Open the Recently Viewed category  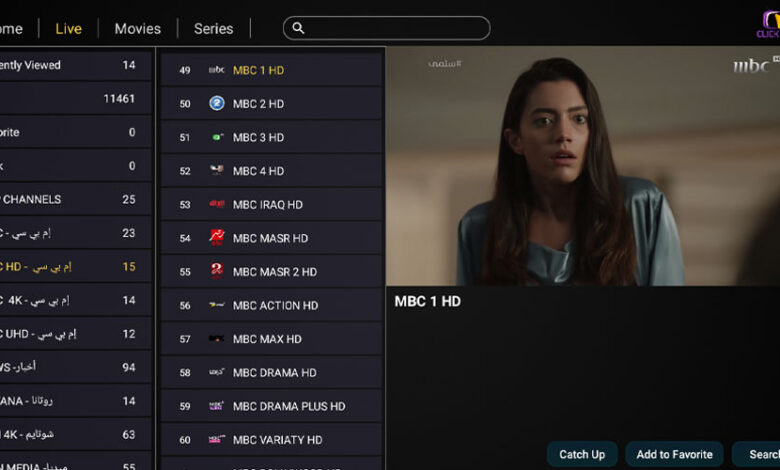pos(75,65)
